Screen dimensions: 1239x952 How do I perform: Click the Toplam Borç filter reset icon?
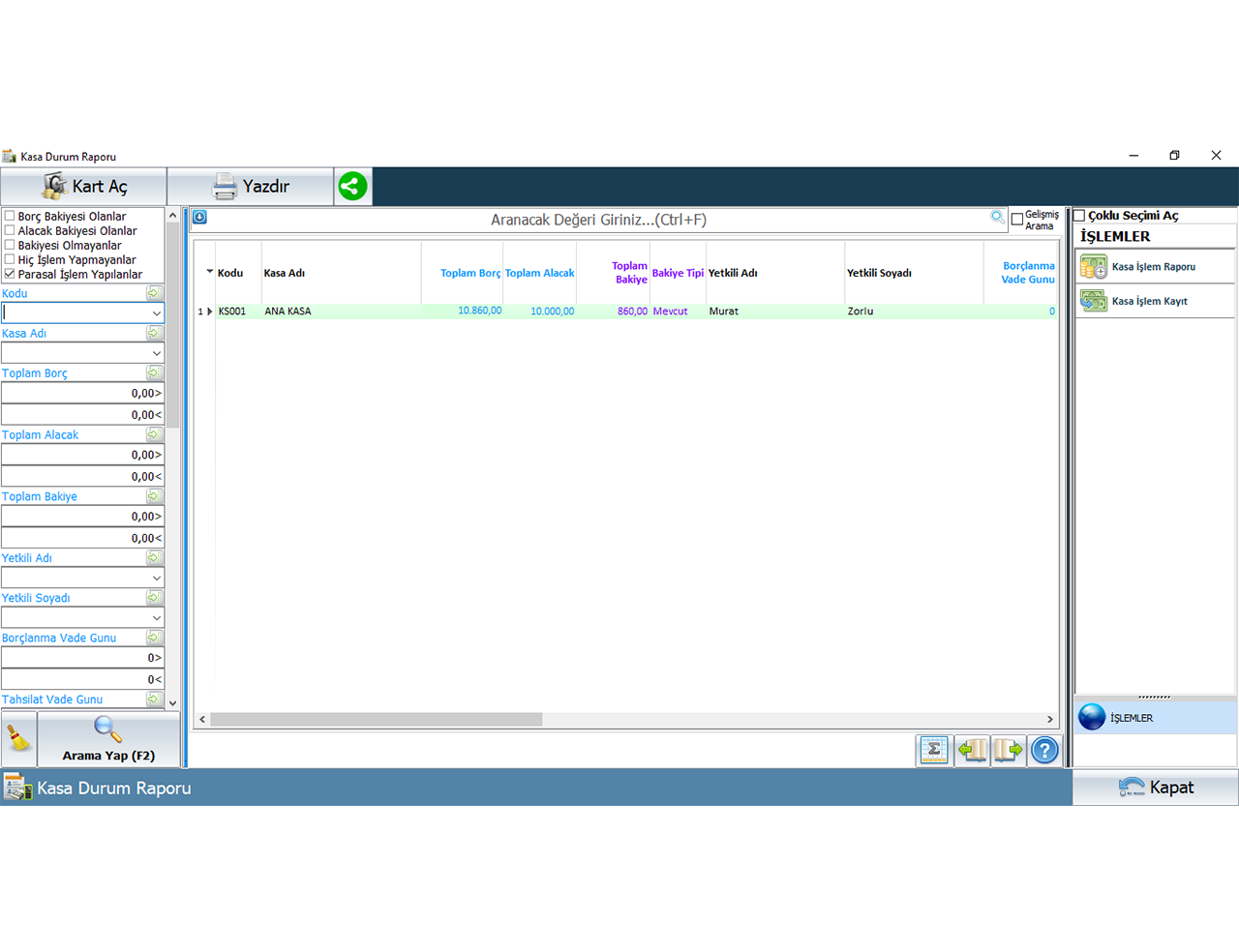tap(154, 372)
